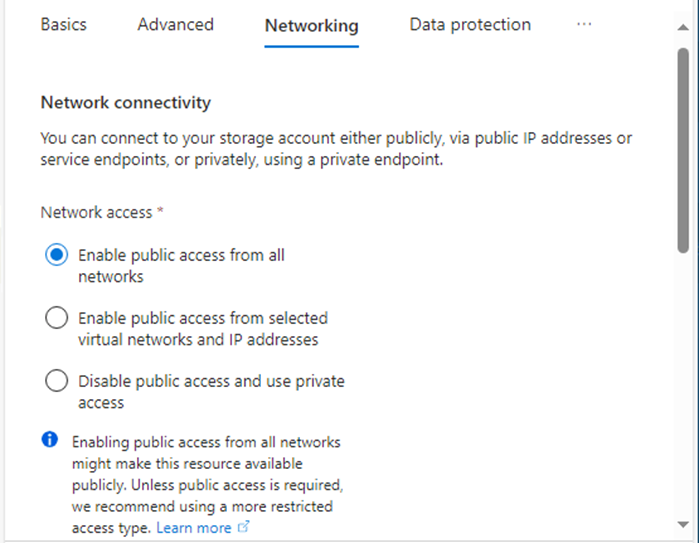Click the Network access field label
Image resolution: width=699 pixels, height=543 pixels.
(97, 213)
